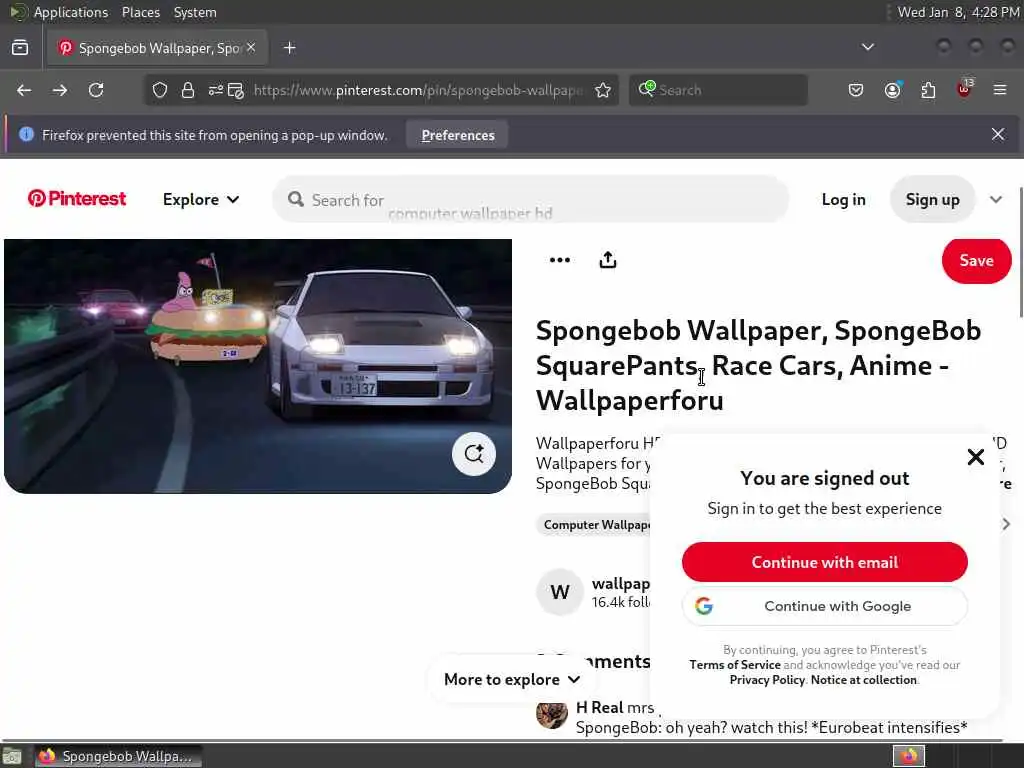Bookmark this page with the star icon

(603, 90)
